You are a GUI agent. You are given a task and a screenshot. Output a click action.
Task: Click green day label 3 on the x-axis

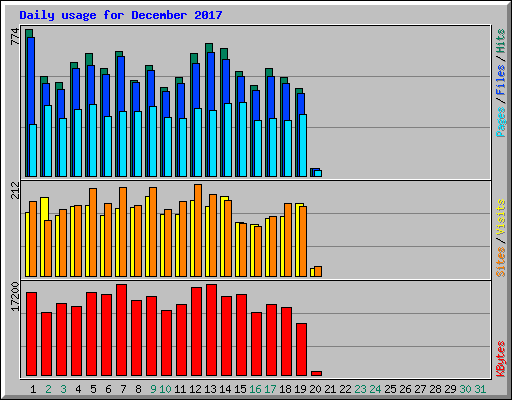(63, 389)
